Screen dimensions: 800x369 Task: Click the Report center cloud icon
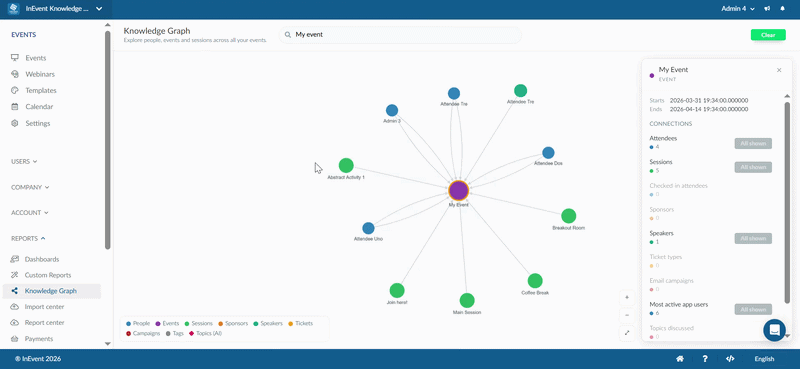pos(14,323)
